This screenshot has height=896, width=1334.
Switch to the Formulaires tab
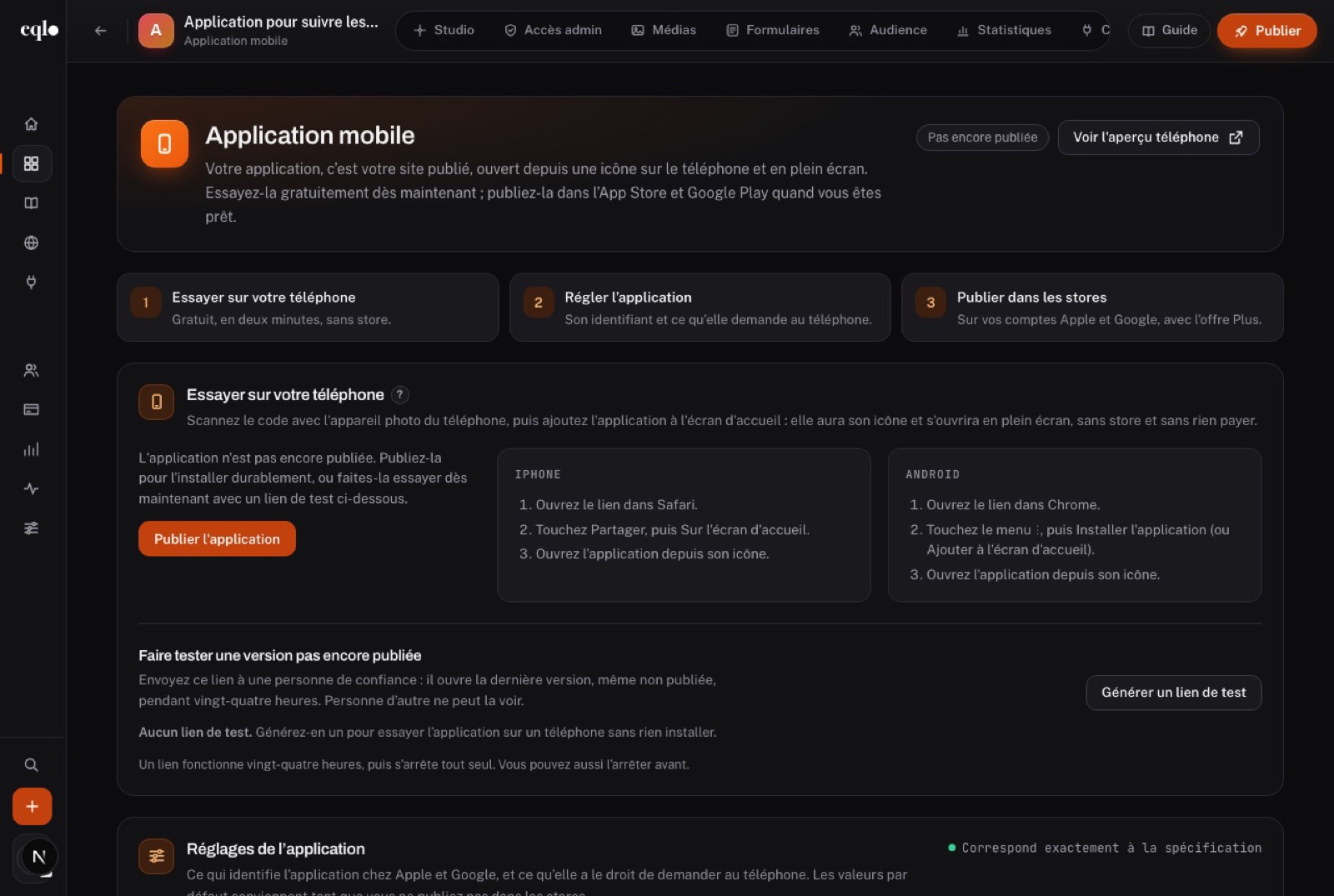(x=773, y=31)
